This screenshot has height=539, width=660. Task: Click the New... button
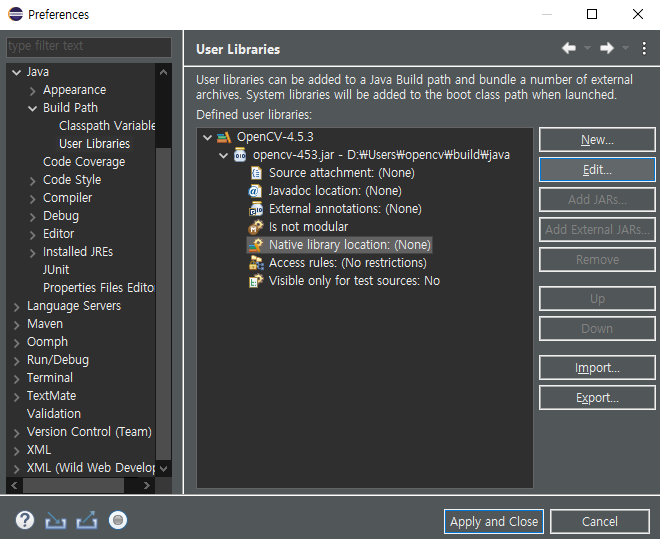(x=597, y=140)
